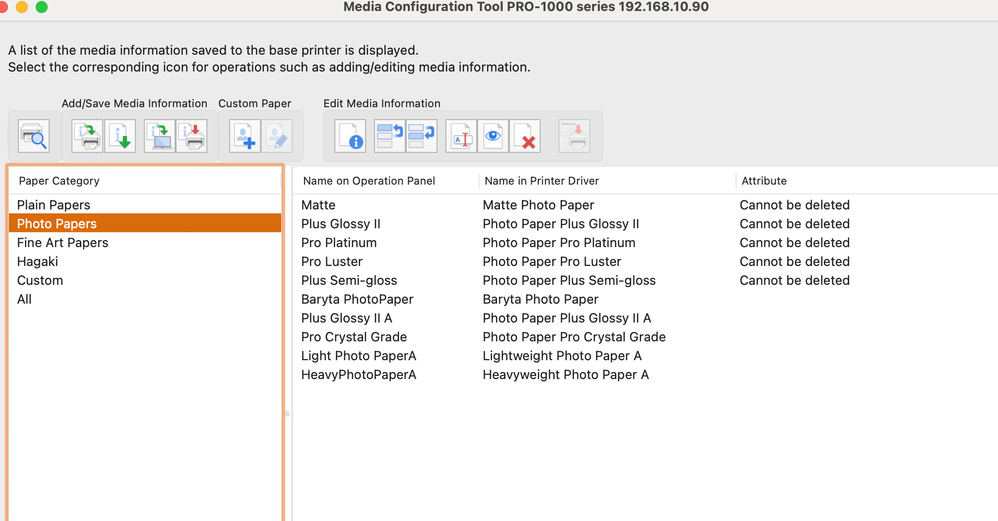
Task: Click Photo Paper Plus Semi-gloss driver name
Action: pos(569,280)
